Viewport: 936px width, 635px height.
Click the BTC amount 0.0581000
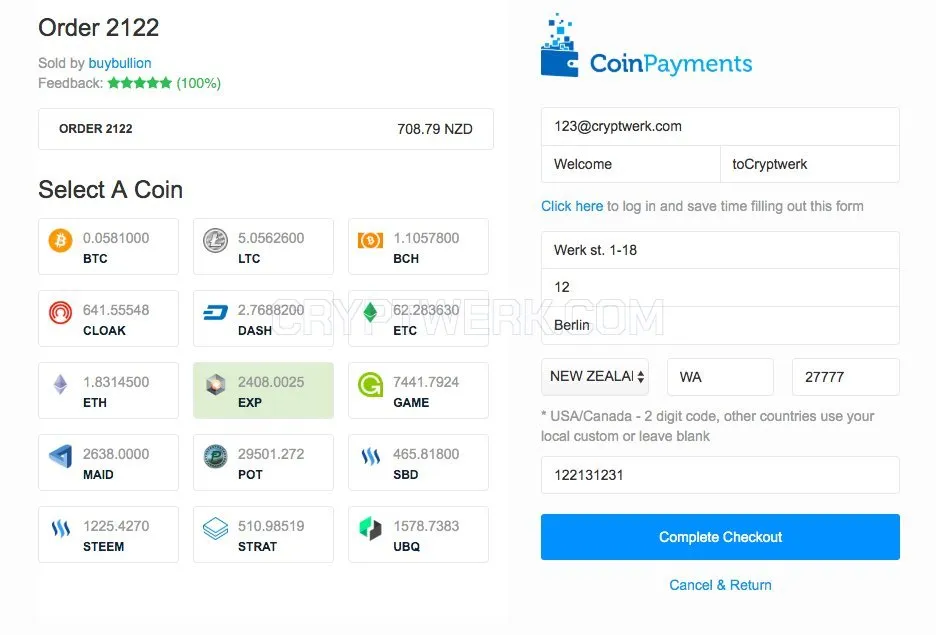(116, 238)
